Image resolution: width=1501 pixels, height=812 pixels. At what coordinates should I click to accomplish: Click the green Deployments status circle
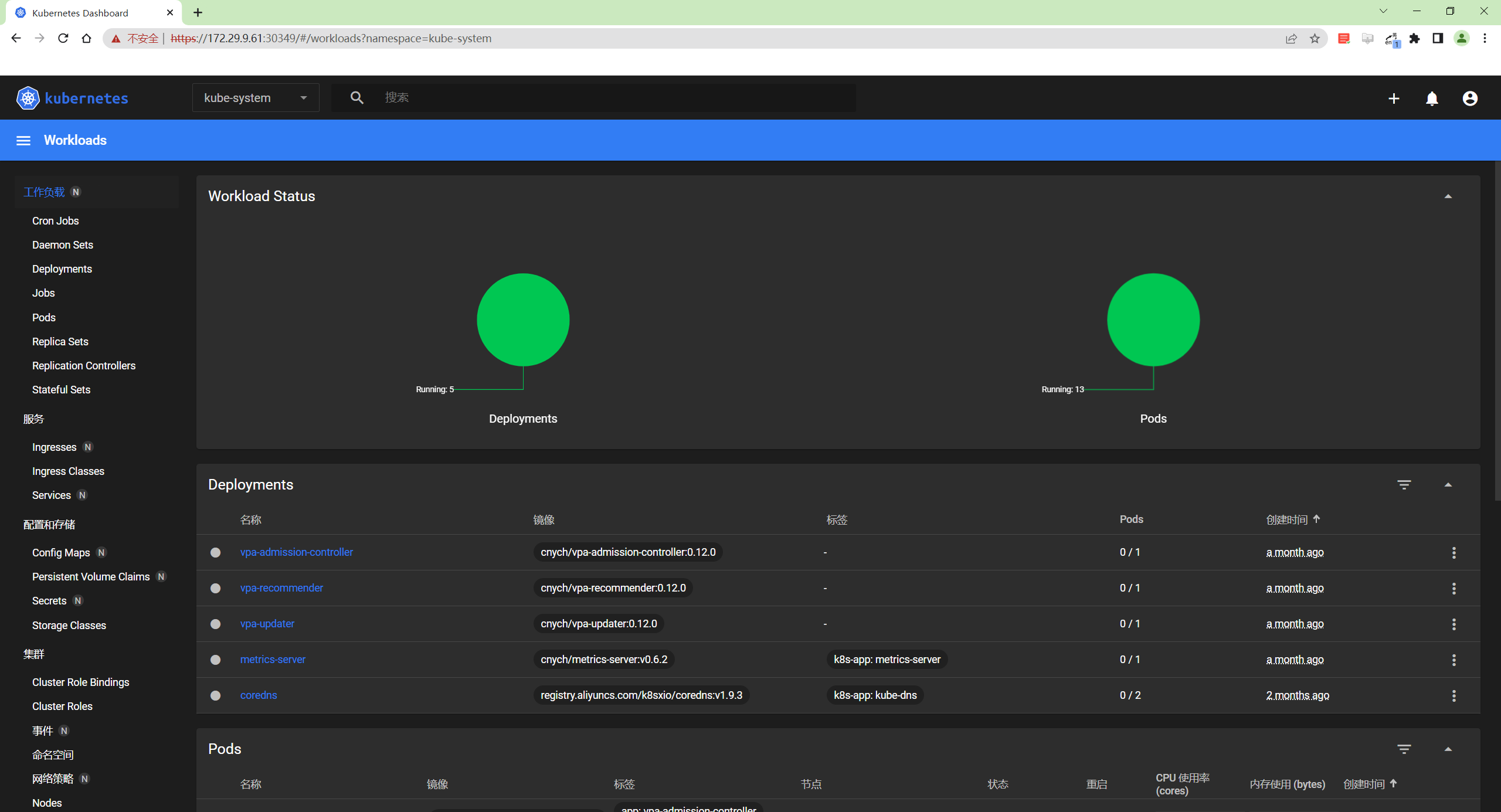523,320
